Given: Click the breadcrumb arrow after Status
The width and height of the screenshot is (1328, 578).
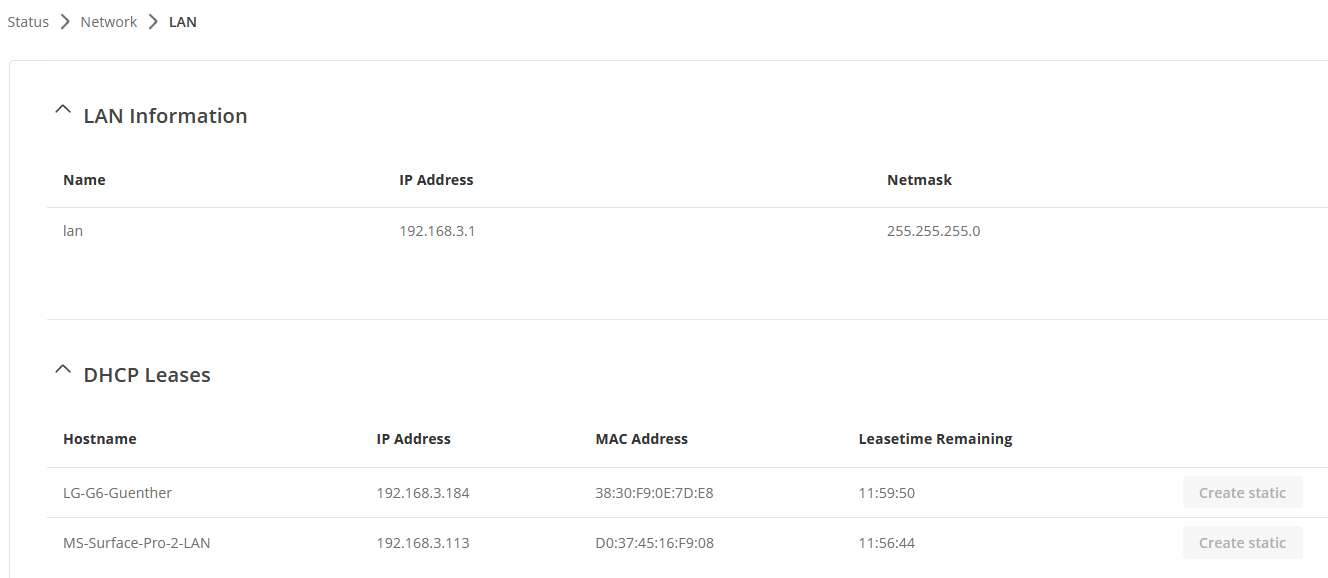Looking at the screenshot, I should coord(65,22).
